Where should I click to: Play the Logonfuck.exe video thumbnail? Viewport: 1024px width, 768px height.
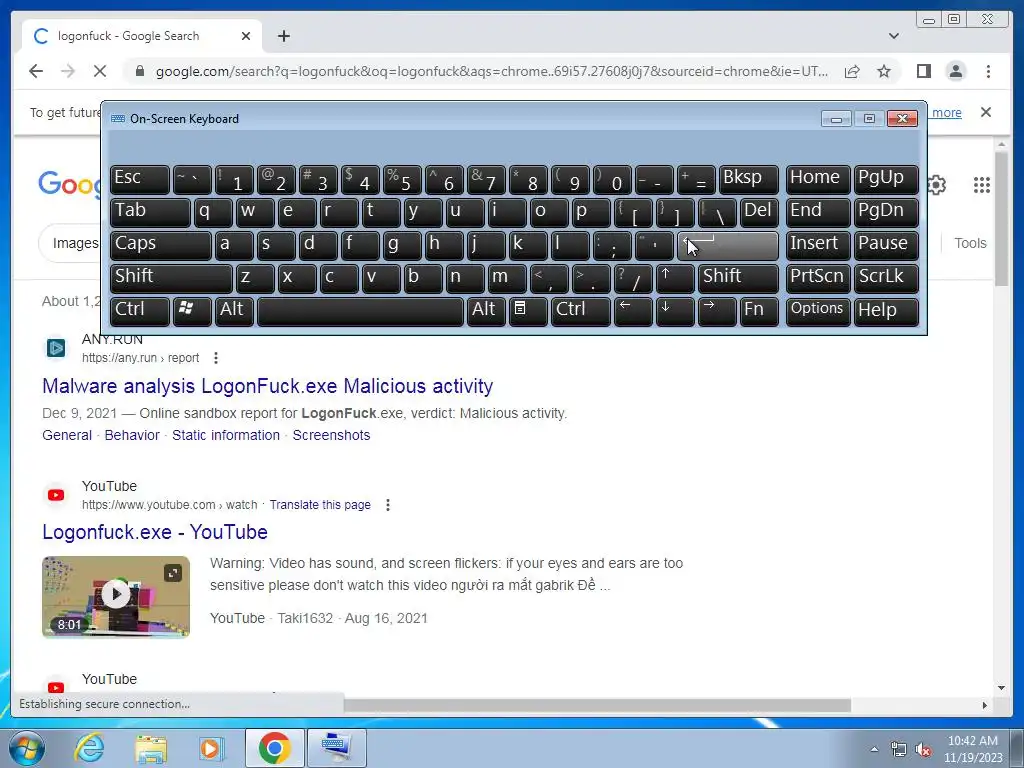tap(116, 596)
